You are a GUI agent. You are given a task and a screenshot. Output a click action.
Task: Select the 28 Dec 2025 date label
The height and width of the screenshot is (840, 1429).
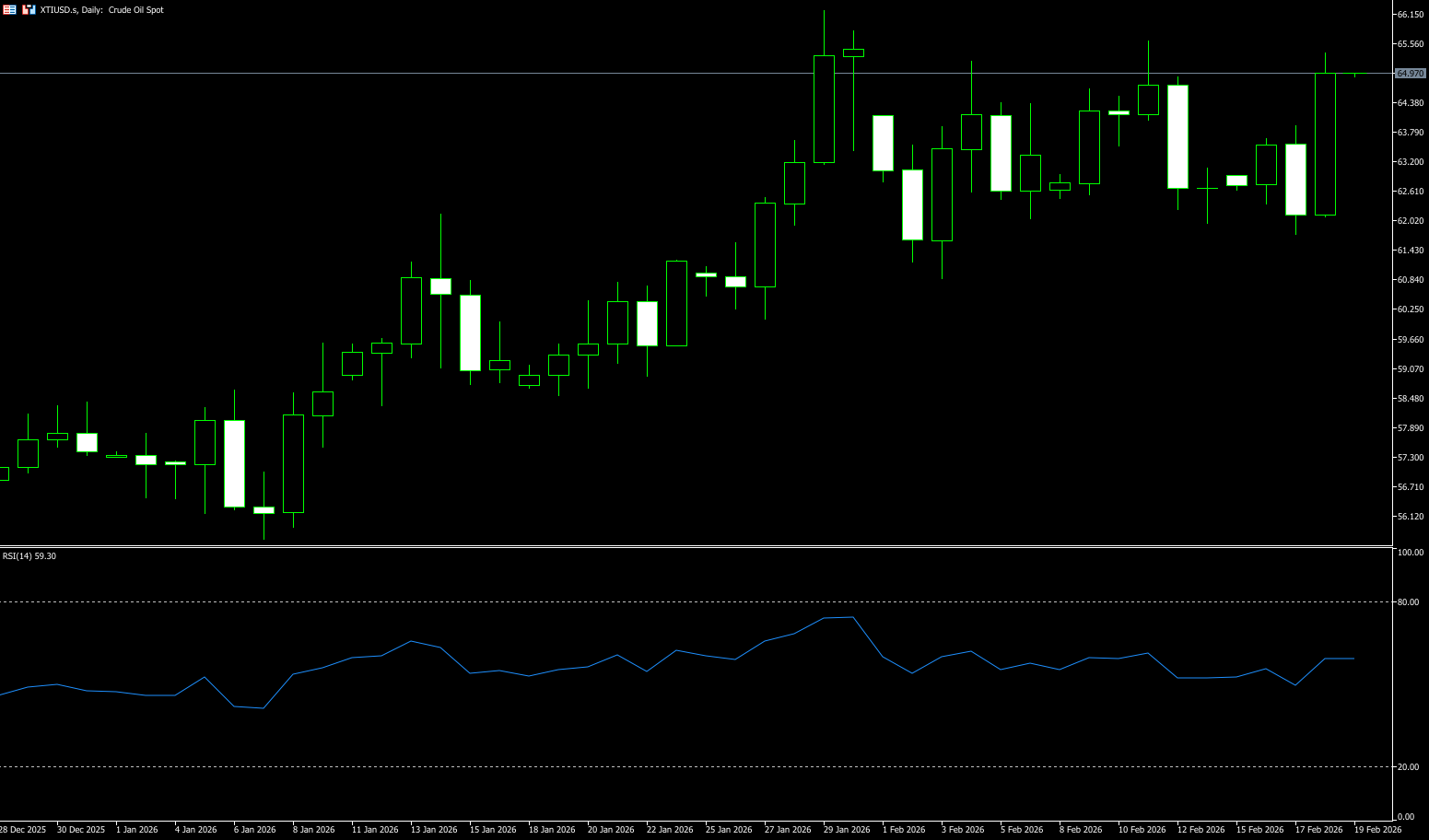click(x=23, y=830)
